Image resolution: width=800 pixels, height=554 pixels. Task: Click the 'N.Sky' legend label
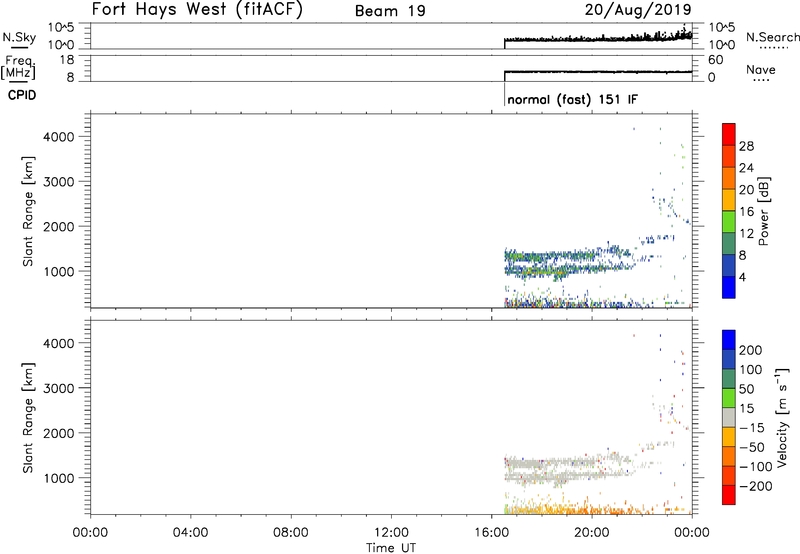[19, 38]
